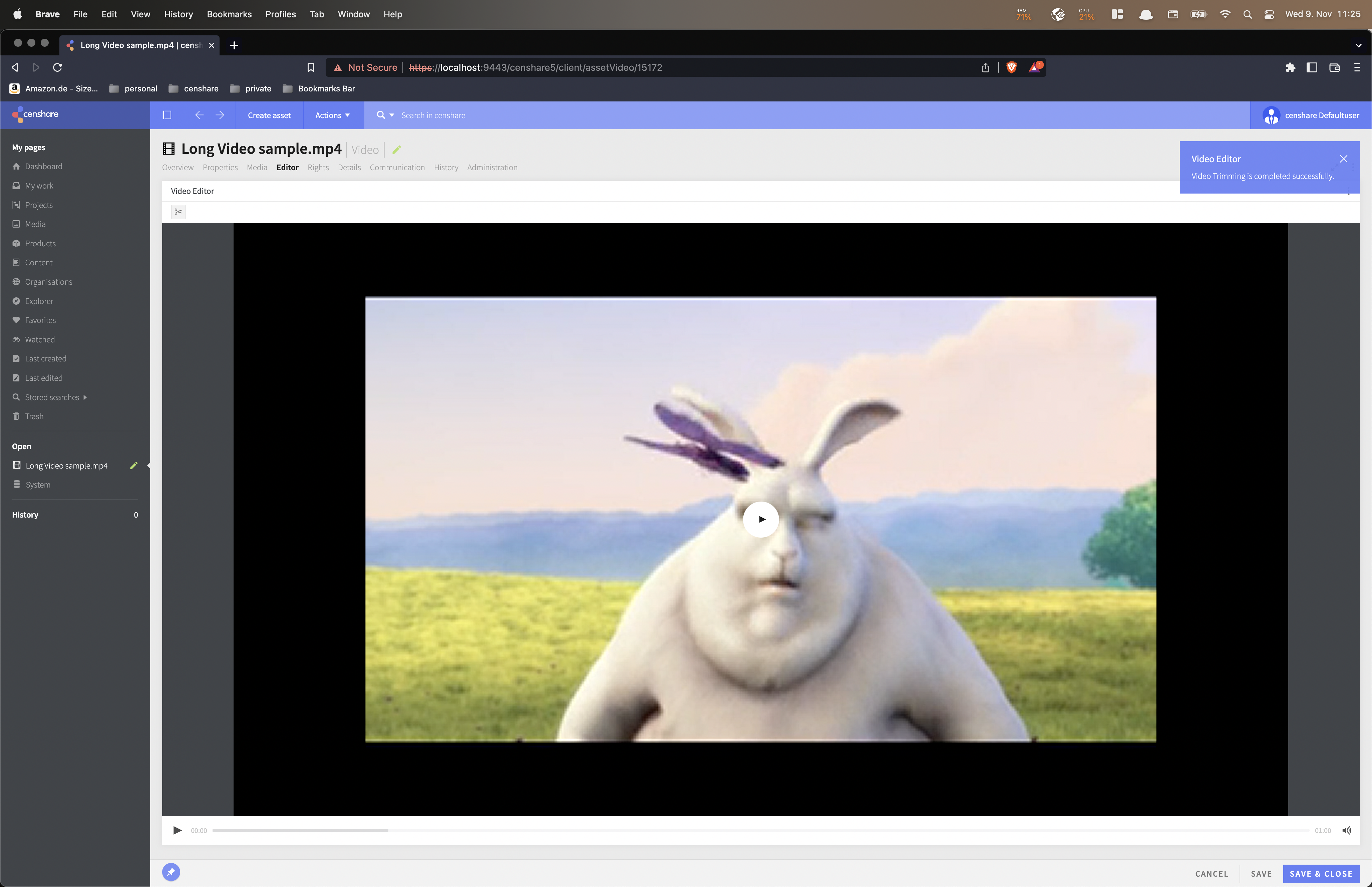Select the scissors trim tool in Video Editor
This screenshot has height=887, width=1372.
pos(179,212)
